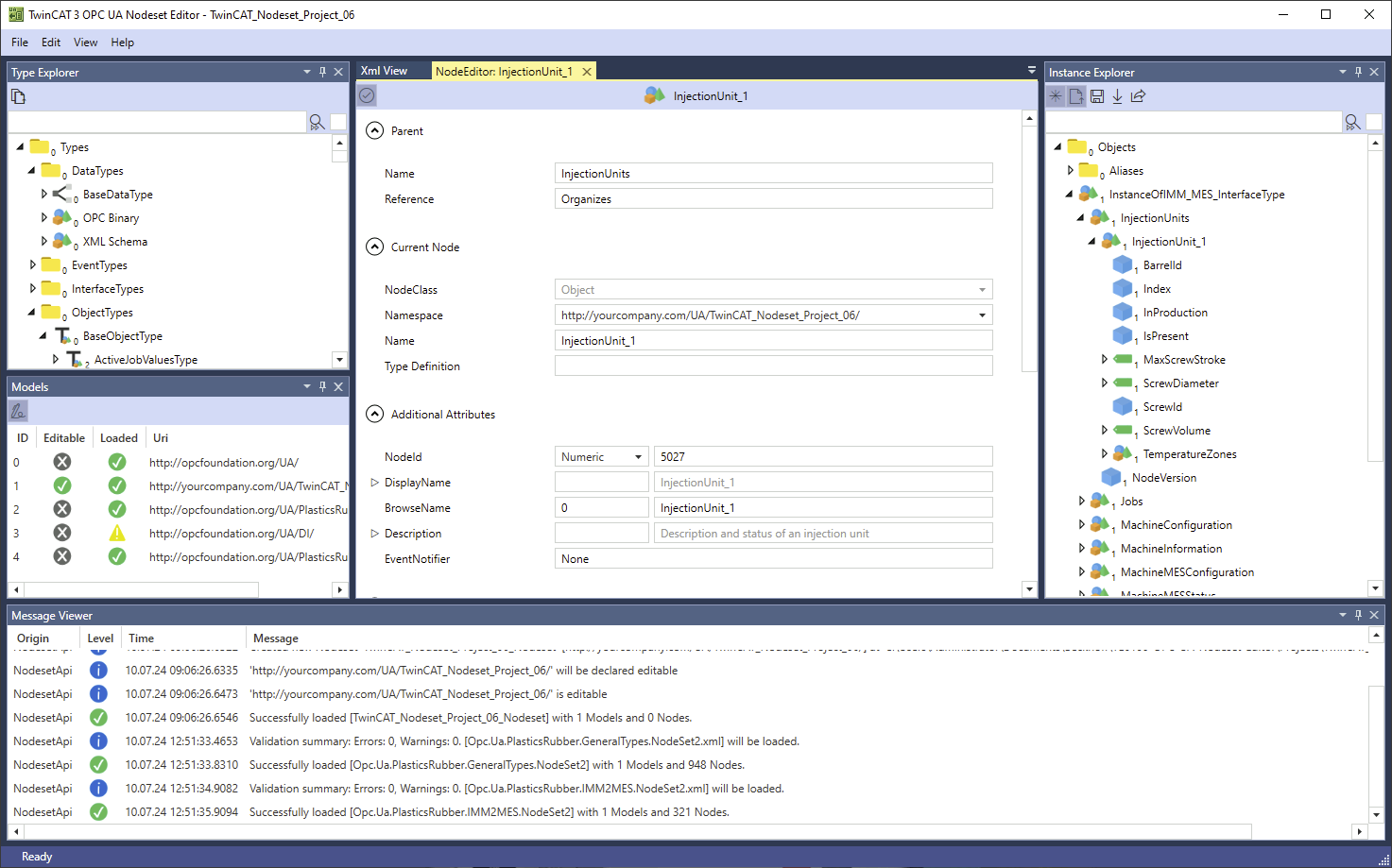The image size is (1392, 868).
Task: Click the NodeVersion cube icon
Action: pyautogui.click(x=1111, y=478)
